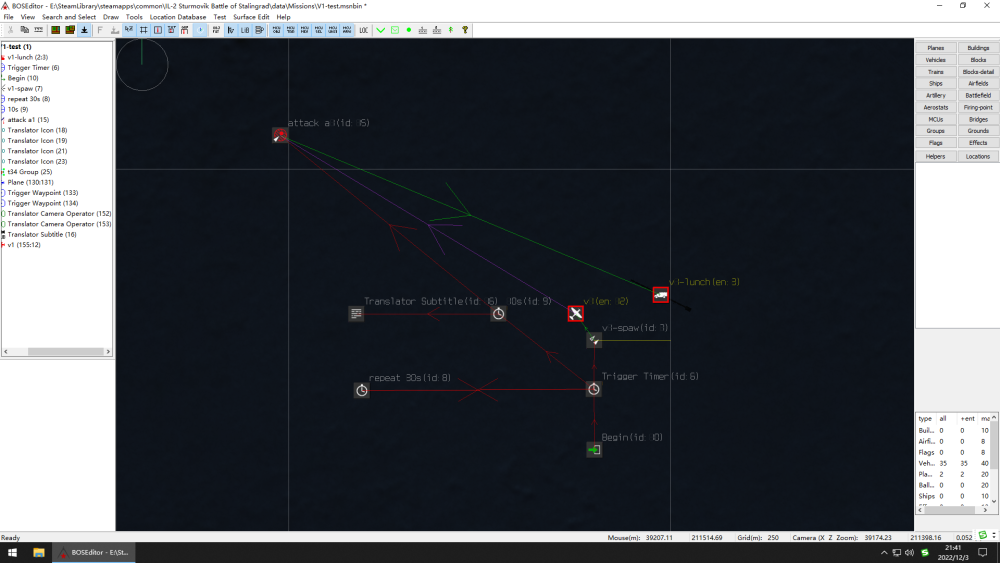Click the Helpers category button
Viewport: 1000px width, 563px height.
936,156
